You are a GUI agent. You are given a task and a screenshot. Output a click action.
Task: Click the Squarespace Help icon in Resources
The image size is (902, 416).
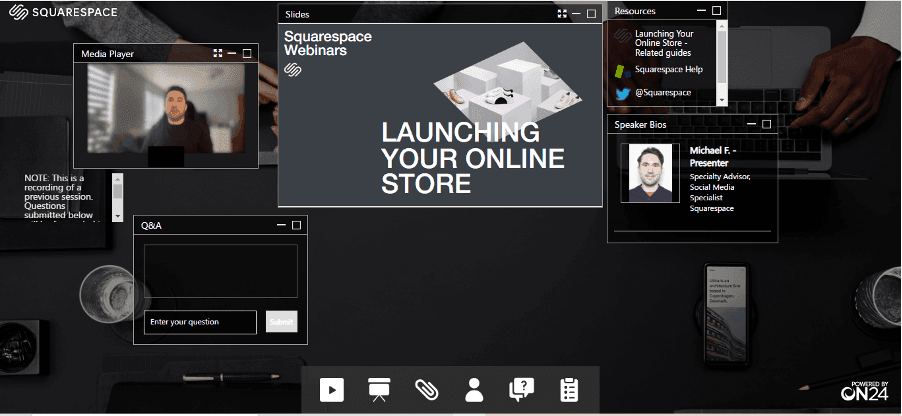pos(622,71)
